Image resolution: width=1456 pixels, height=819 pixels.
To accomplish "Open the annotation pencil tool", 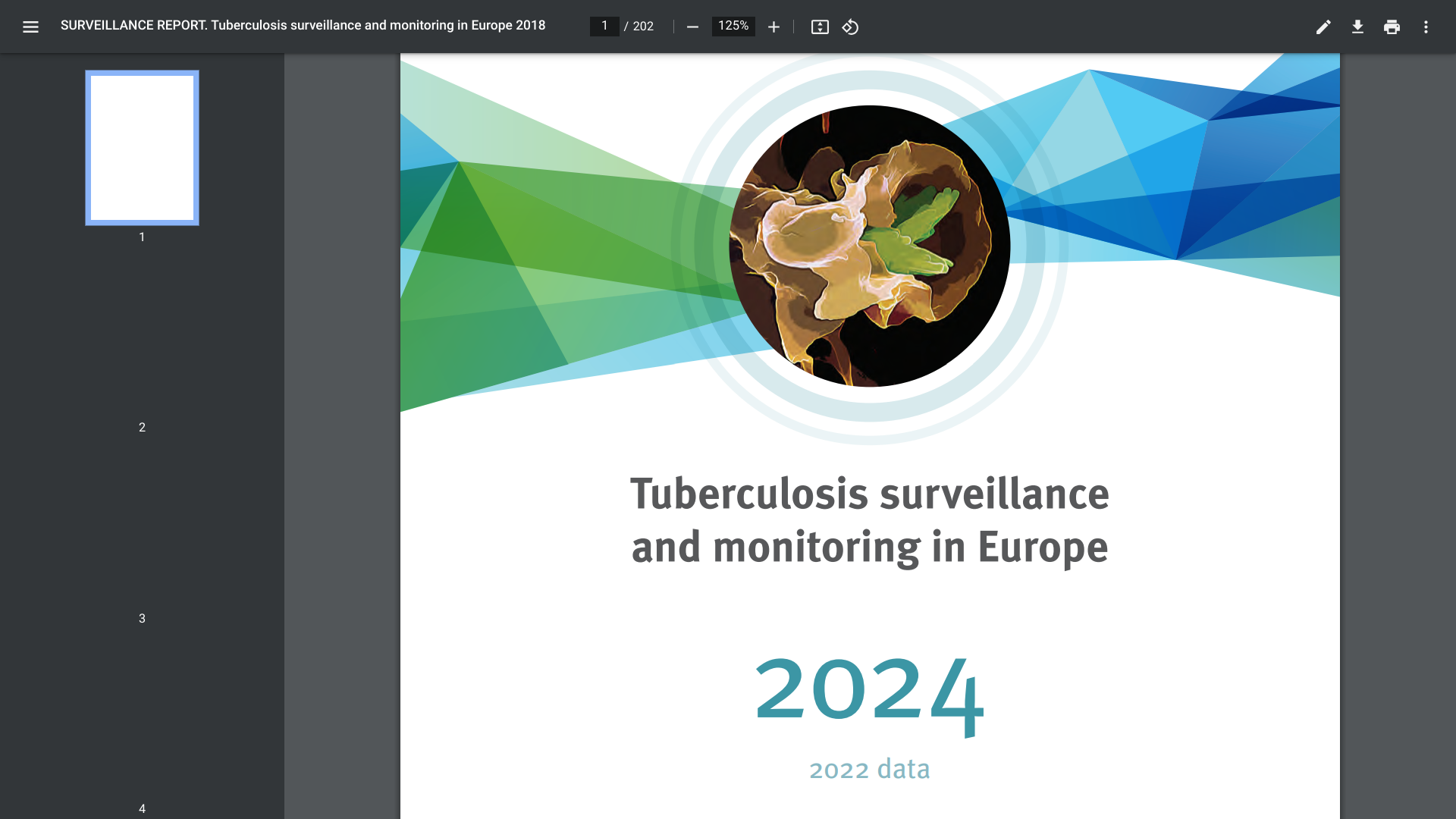I will click(1323, 27).
